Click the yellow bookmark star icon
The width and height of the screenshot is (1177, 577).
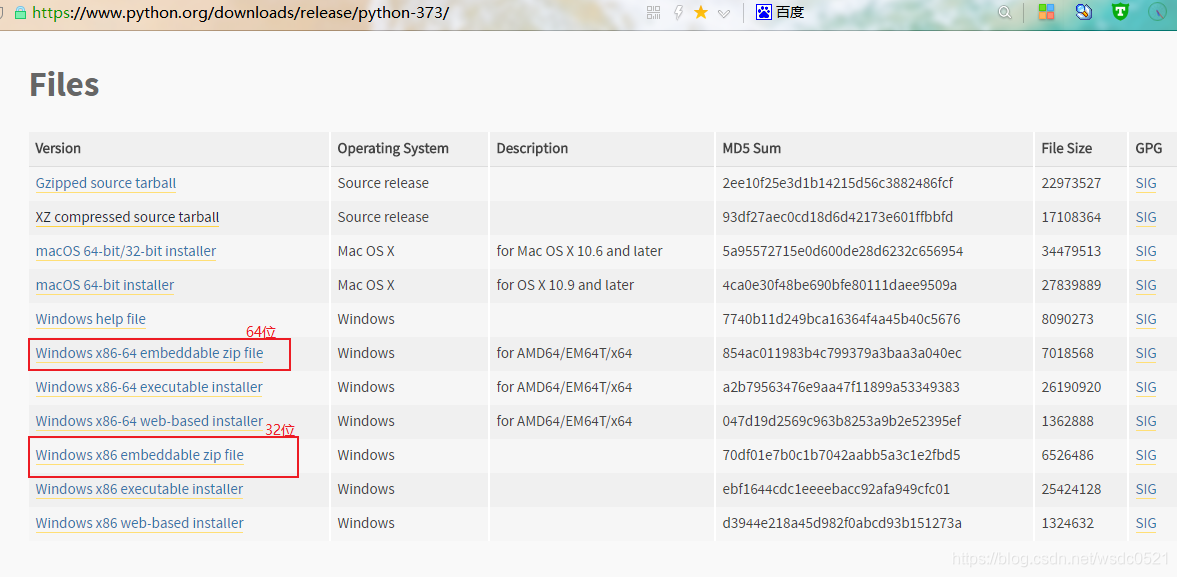pyautogui.click(x=701, y=12)
